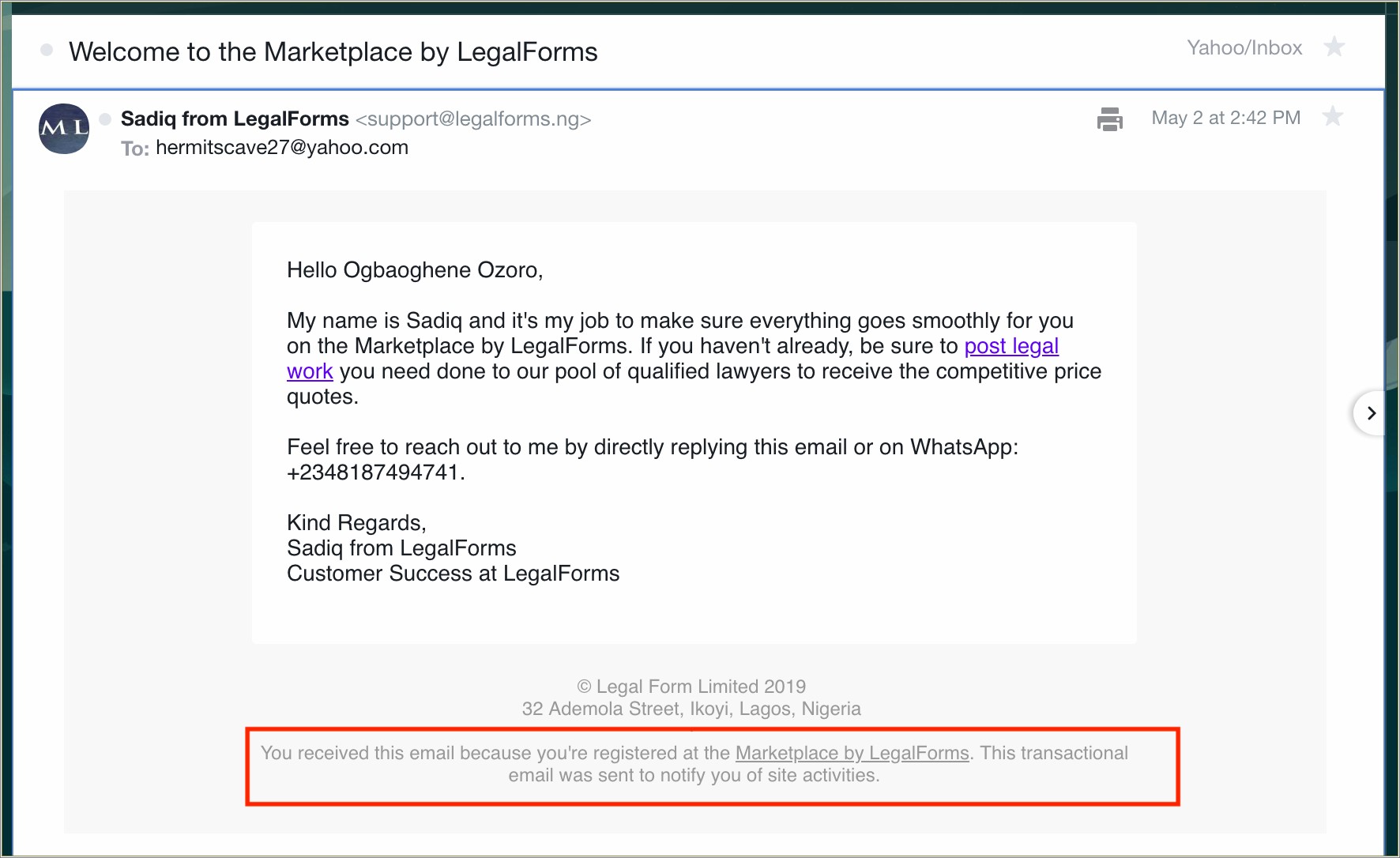
Task: Click the Yahoo/Inbox folder label
Action: [1244, 48]
